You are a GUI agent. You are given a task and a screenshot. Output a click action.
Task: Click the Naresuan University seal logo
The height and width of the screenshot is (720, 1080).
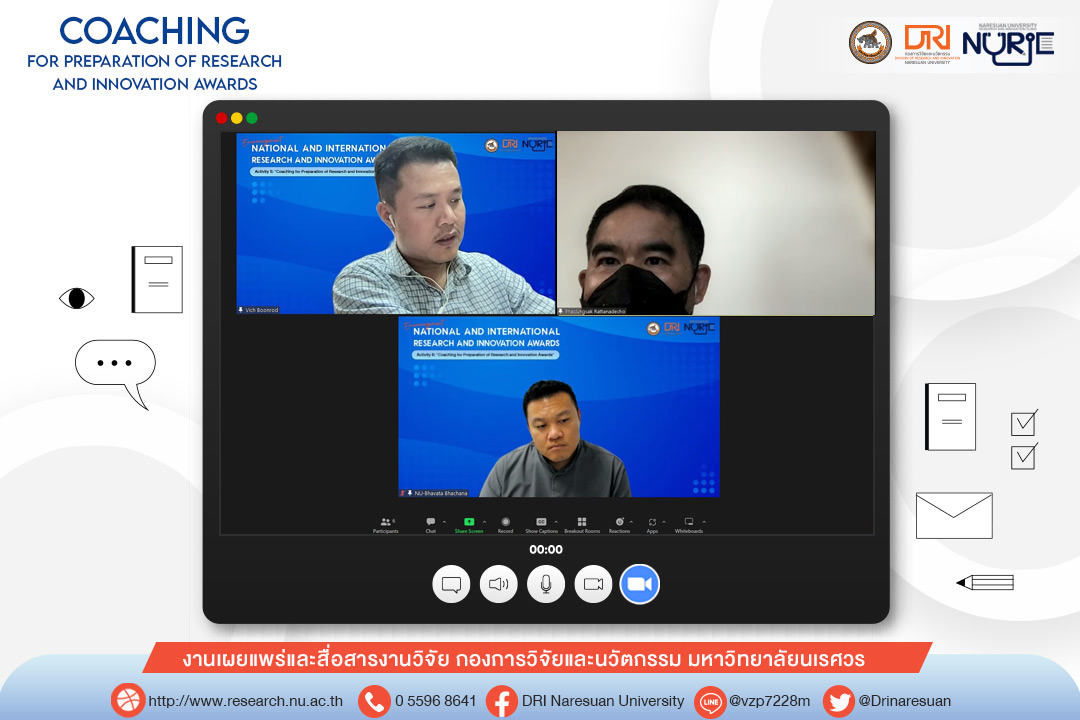[870, 42]
